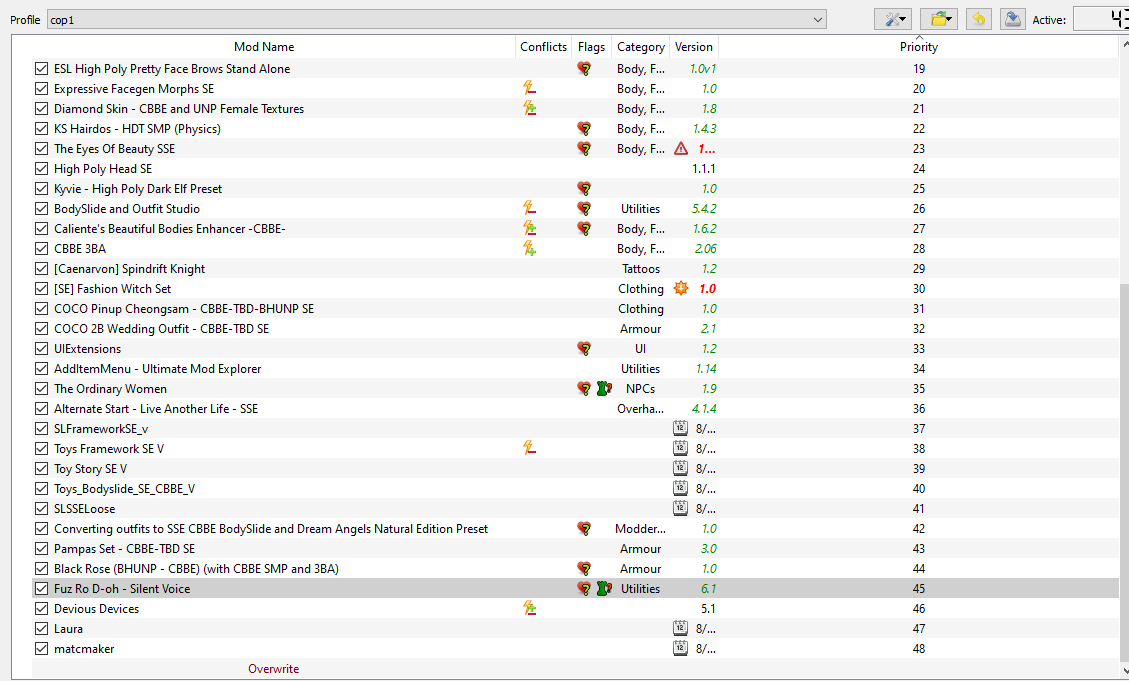
Task: Click heart flag for Converting outfits to SSE row
Action: (x=584, y=529)
